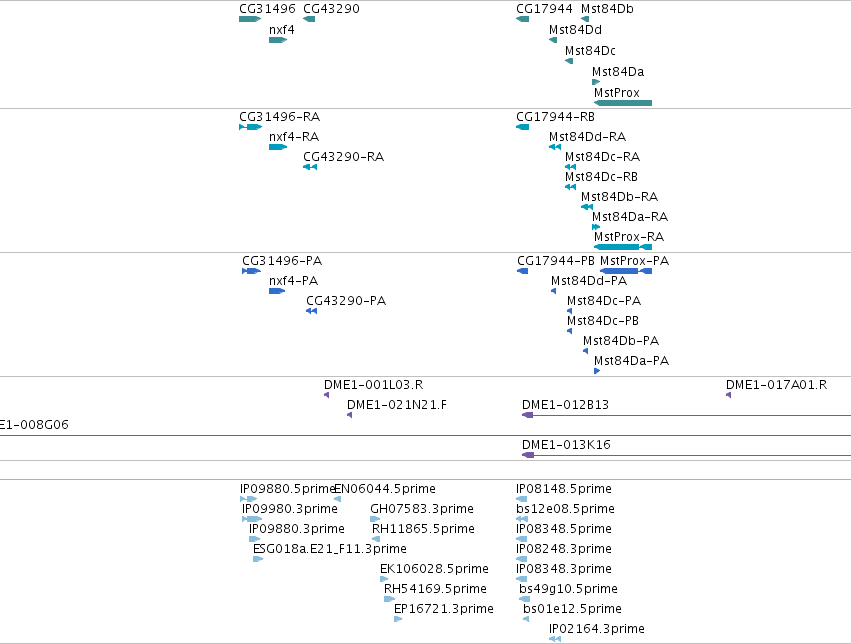Image resolution: width=851 pixels, height=644 pixels.
Task: Select the CG43290-RA label text
Action: (343, 157)
